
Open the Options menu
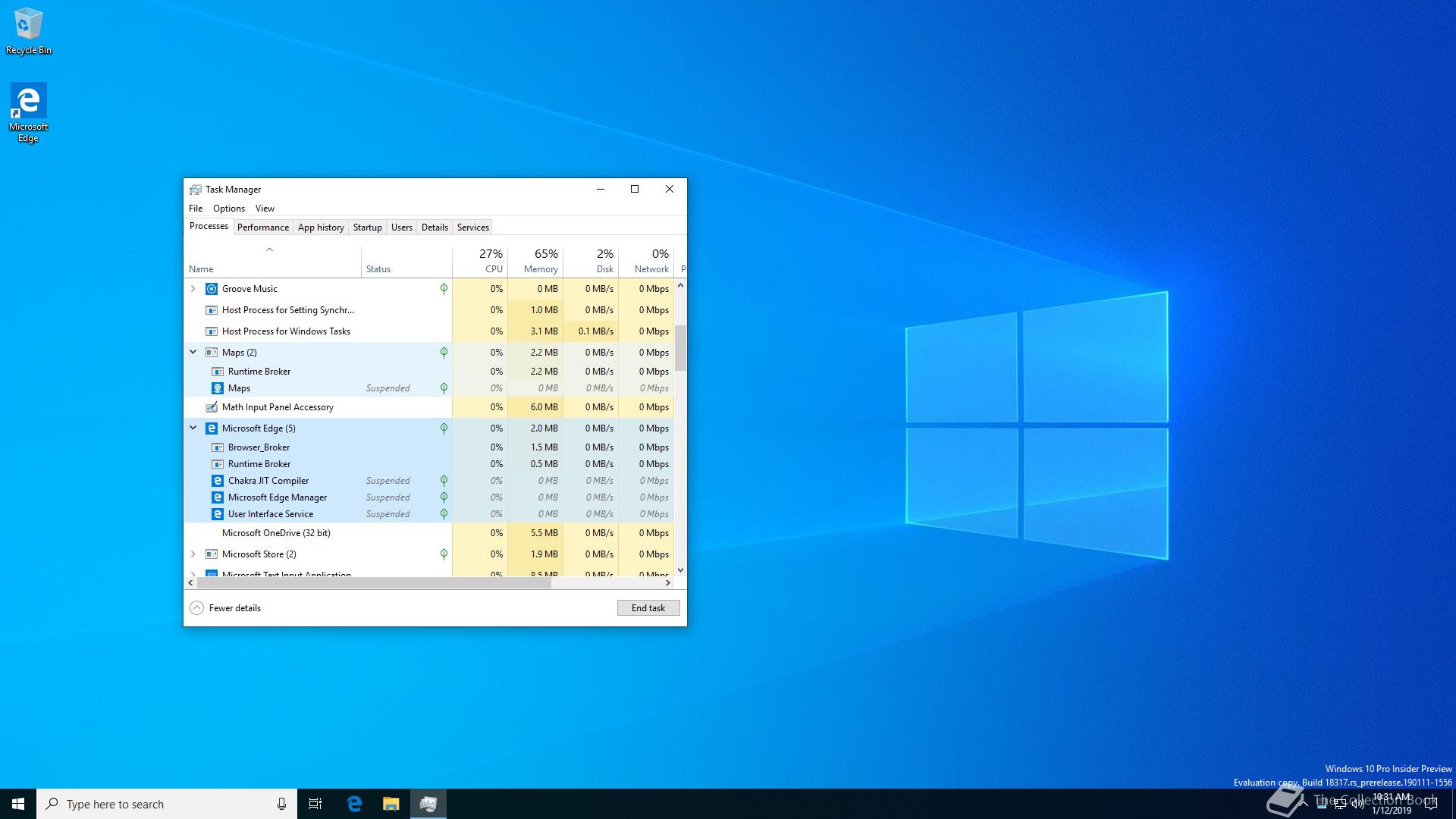(229, 209)
